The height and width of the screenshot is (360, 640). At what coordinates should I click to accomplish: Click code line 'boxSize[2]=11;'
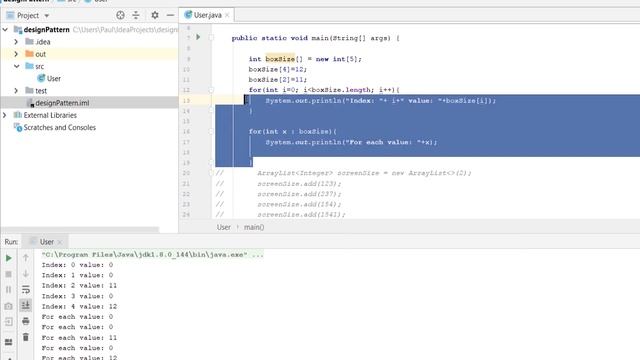[278, 80]
